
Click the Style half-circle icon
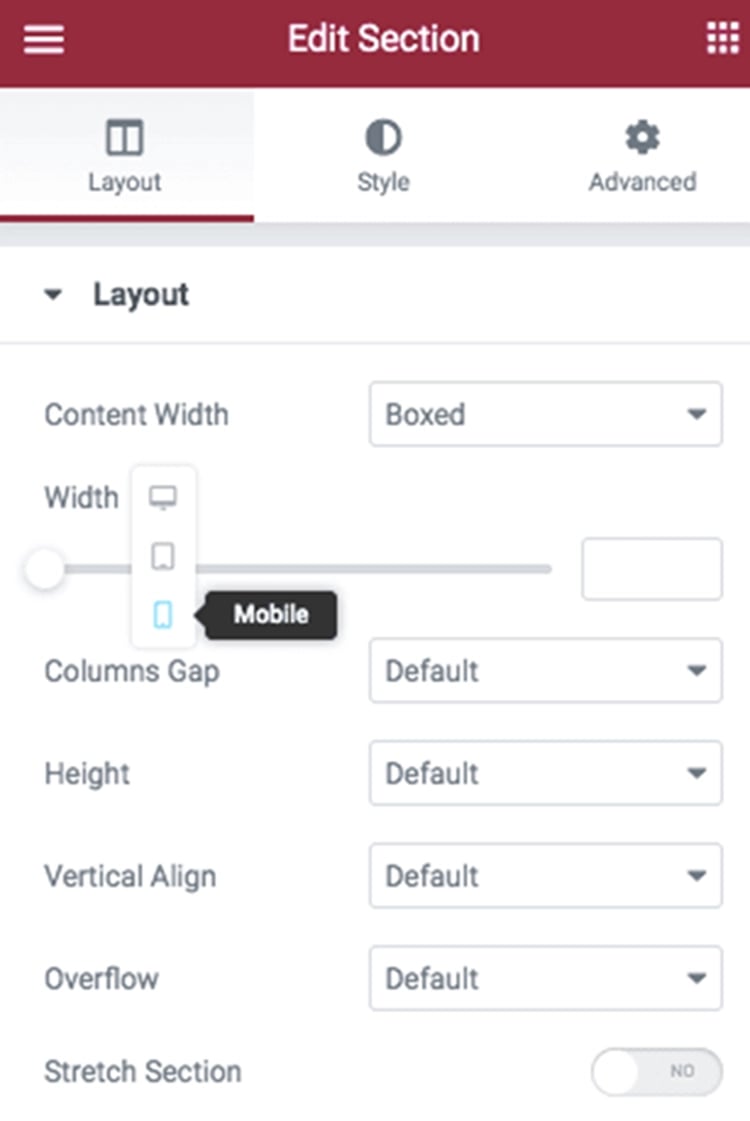pos(383,137)
